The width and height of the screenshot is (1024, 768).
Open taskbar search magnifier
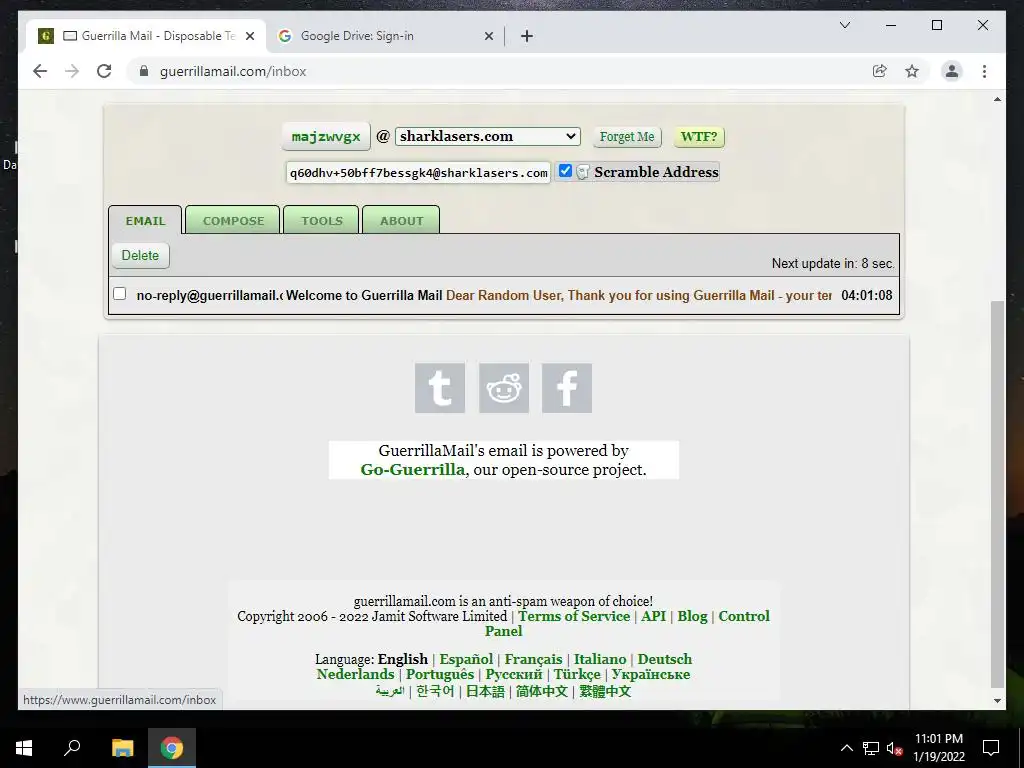tap(72, 748)
